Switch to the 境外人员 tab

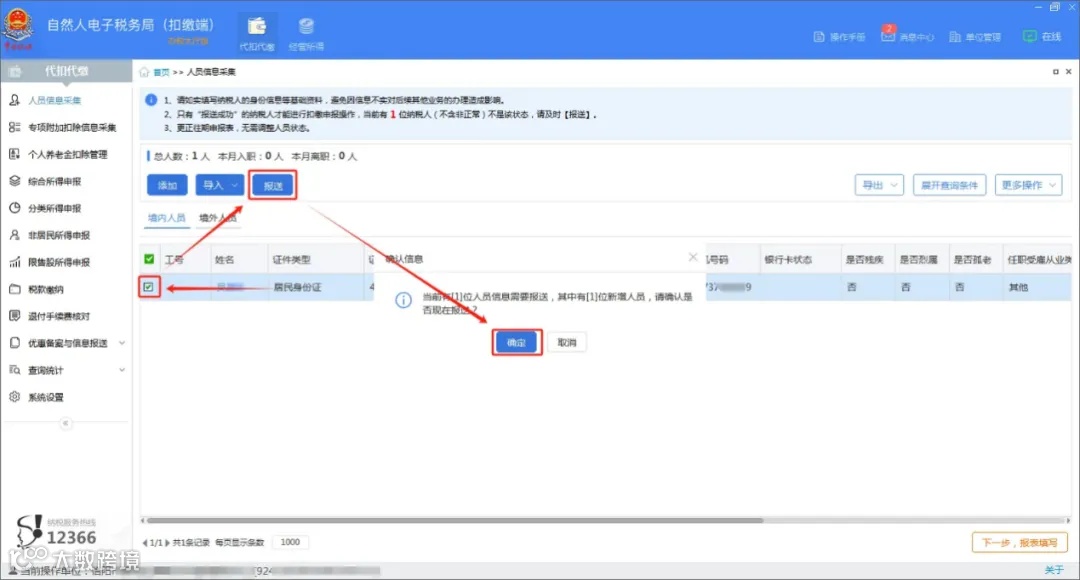coord(218,218)
